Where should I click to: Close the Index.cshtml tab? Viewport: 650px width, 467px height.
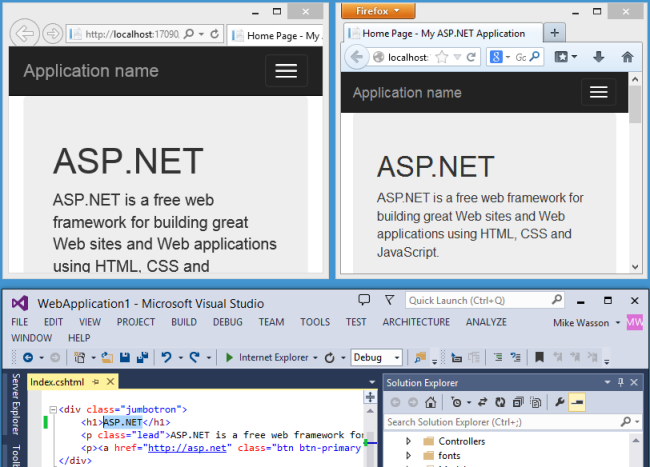(x=110, y=382)
